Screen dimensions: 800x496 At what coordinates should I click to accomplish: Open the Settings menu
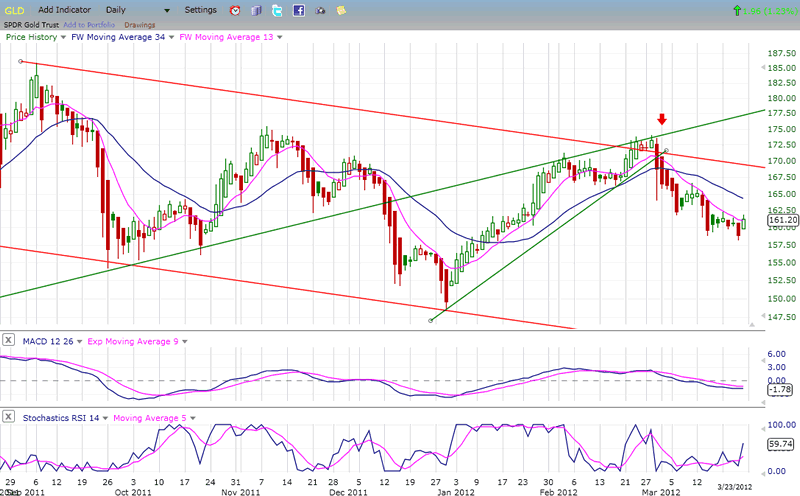200,10
